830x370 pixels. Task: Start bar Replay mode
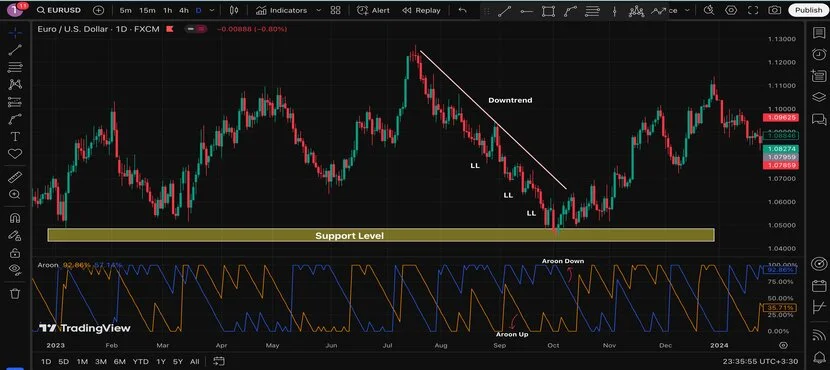pos(421,10)
